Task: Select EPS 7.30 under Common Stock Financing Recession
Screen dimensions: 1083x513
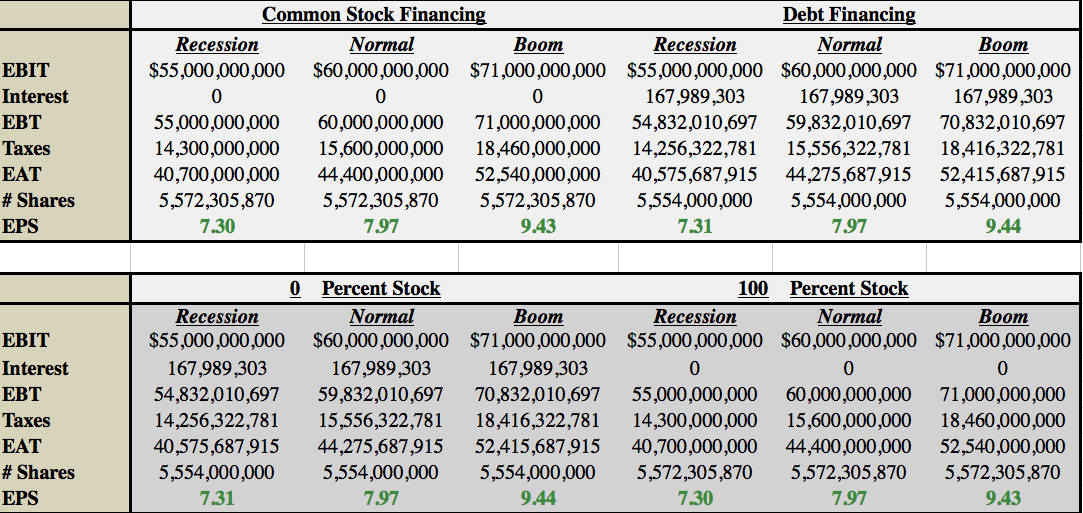Action: click(x=217, y=226)
